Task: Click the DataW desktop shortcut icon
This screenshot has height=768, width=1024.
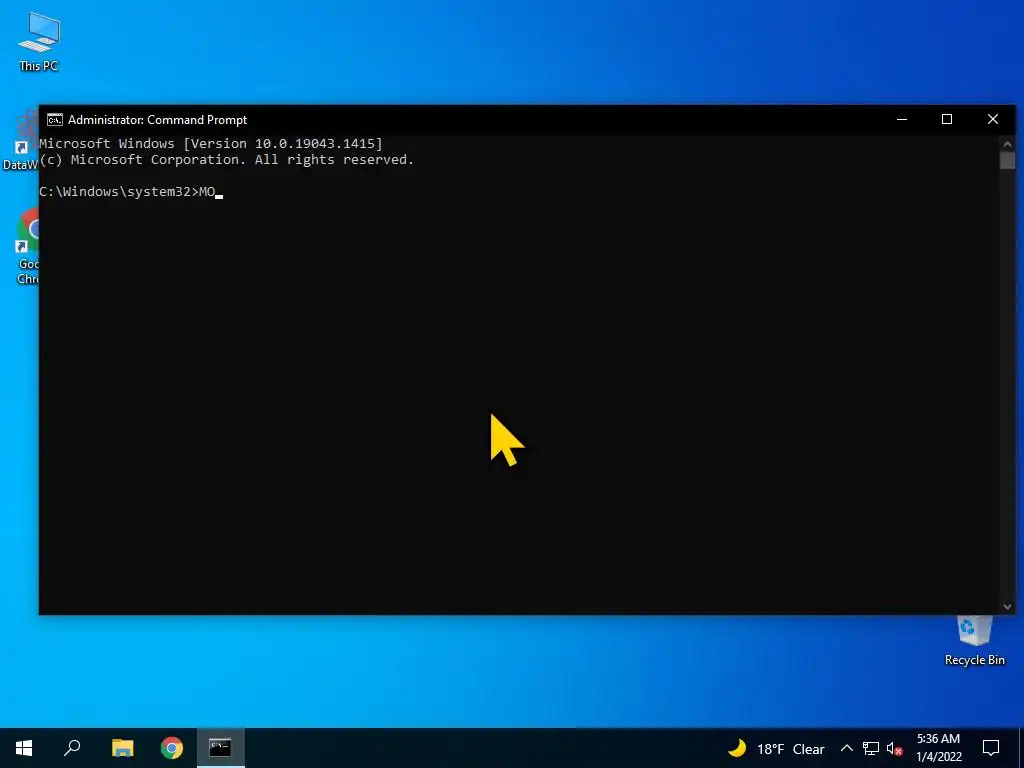Action: point(21,140)
